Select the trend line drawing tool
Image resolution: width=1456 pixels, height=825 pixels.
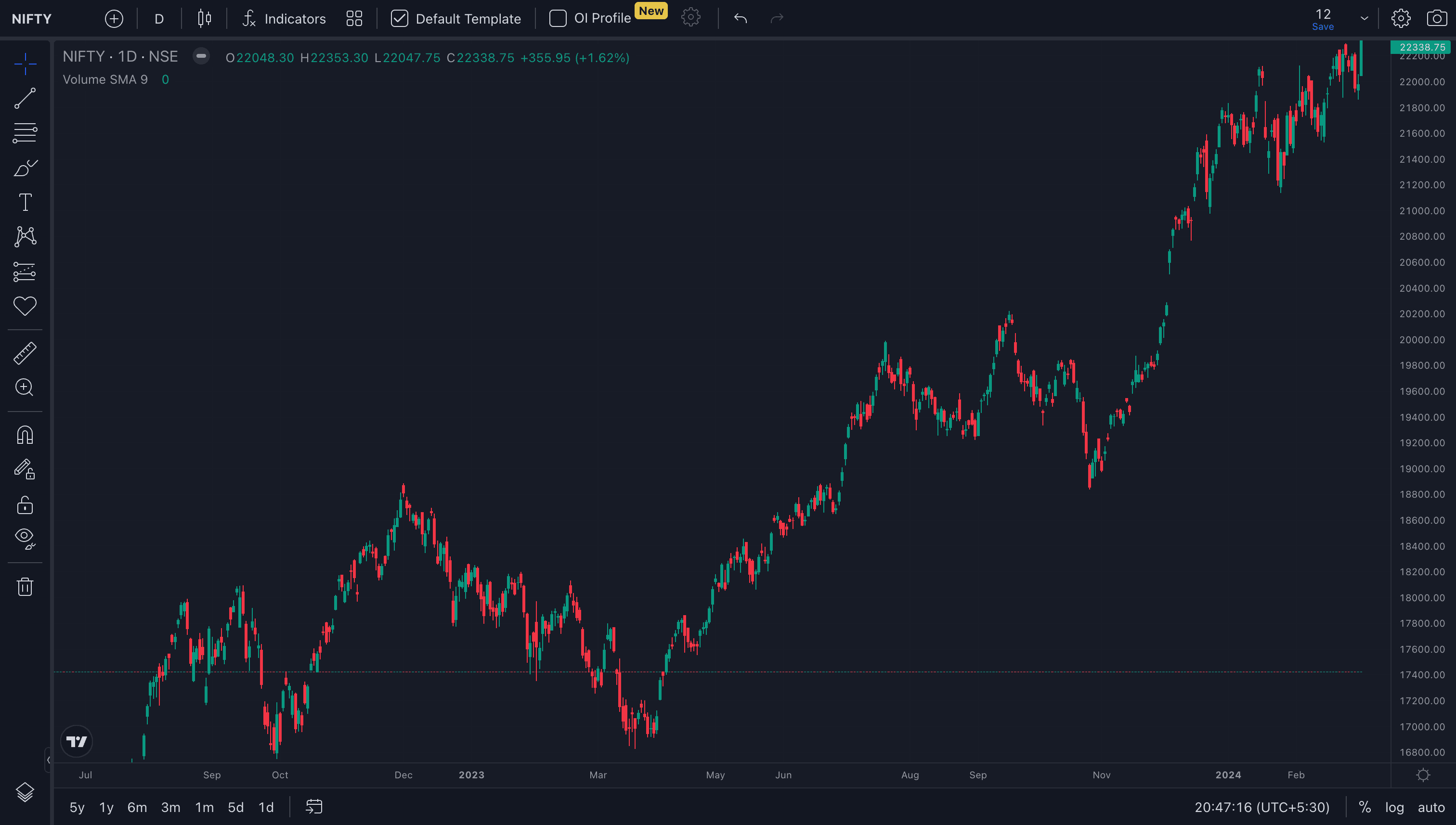tap(25, 98)
